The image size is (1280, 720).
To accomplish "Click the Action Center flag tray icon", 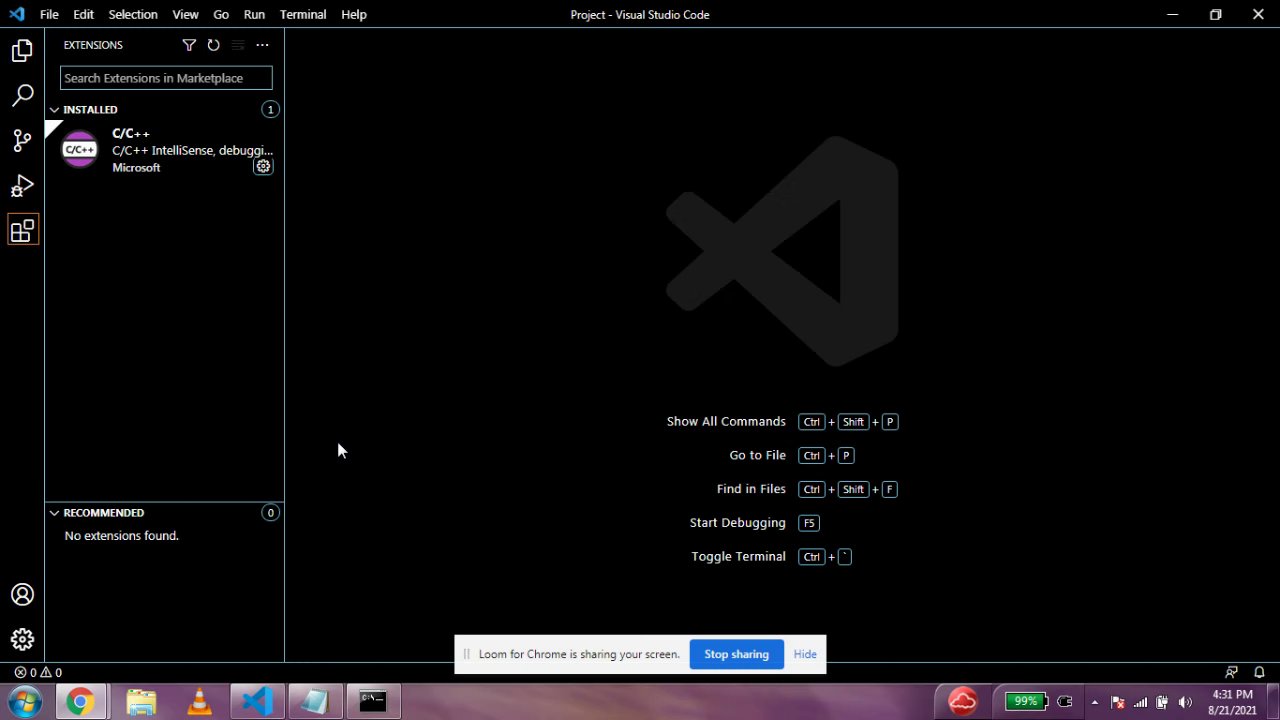I will pos(1118,702).
